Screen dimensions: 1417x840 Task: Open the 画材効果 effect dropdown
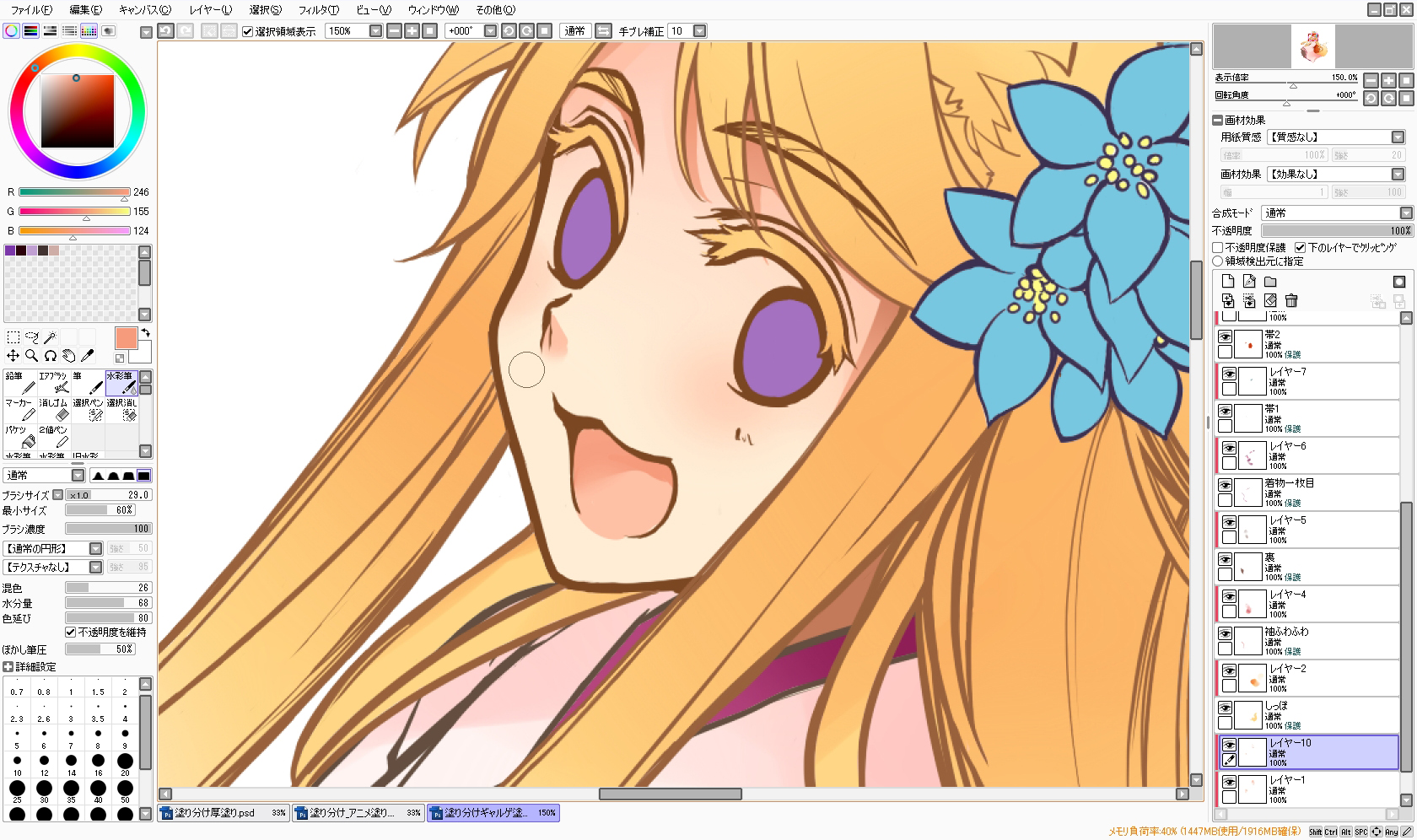click(x=1398, y=175)
